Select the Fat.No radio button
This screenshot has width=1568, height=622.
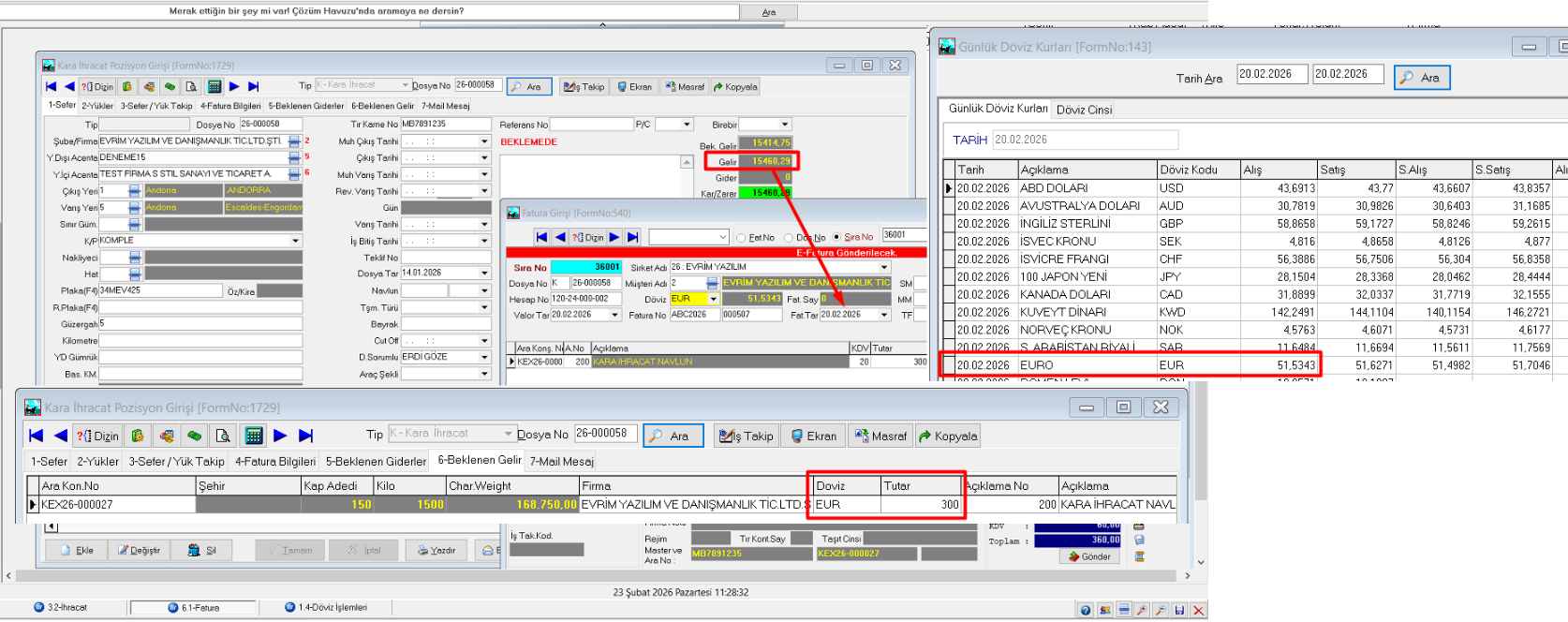[x=741, y=238]
